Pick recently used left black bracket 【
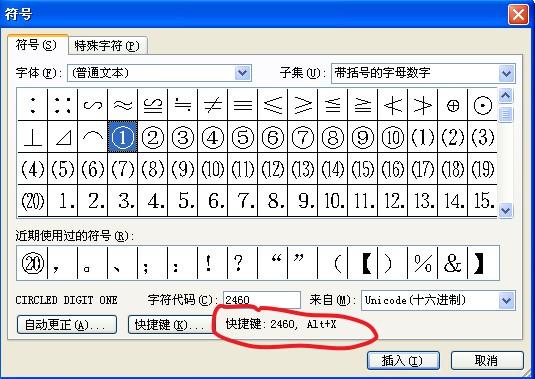The image size is (535, 379). pyautogui.click(x=362, y=263)
